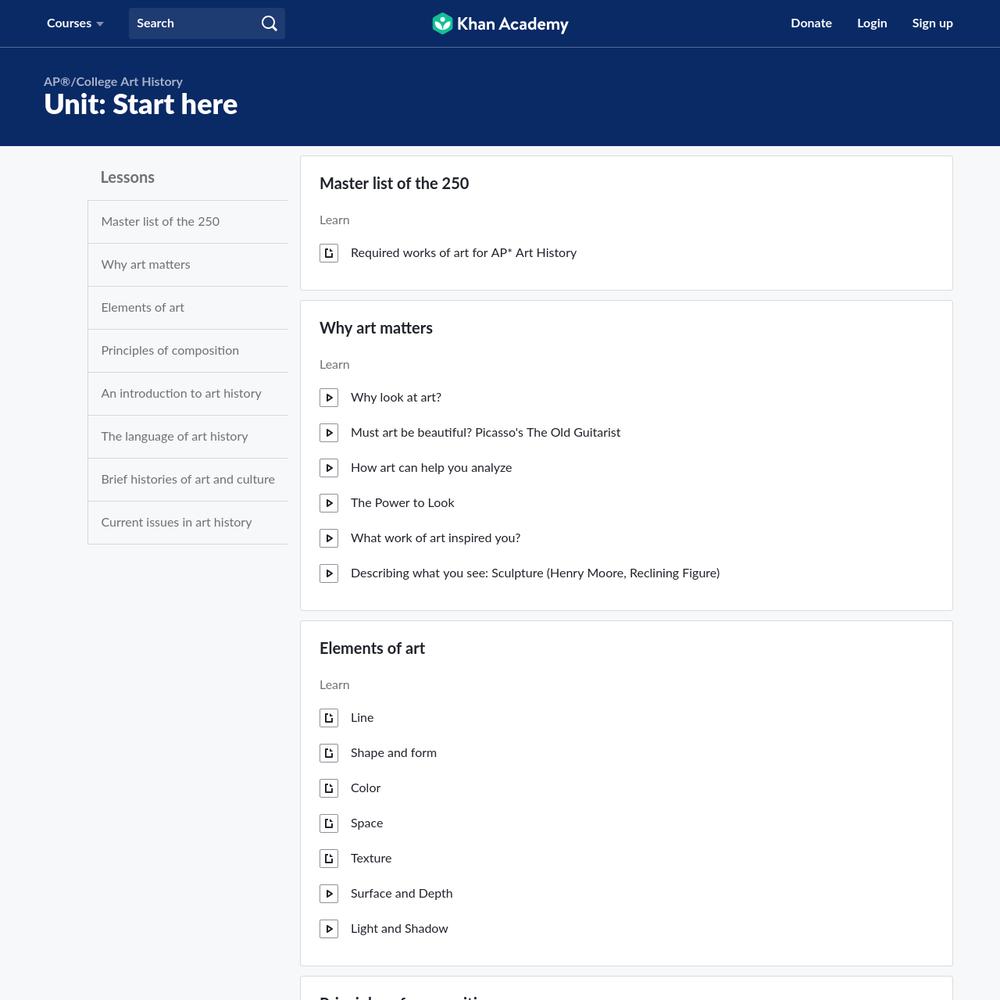The image size is (1000, 1000).
Task: Select Principles of composition in Lessons sidebar
Action: [170, 351]
